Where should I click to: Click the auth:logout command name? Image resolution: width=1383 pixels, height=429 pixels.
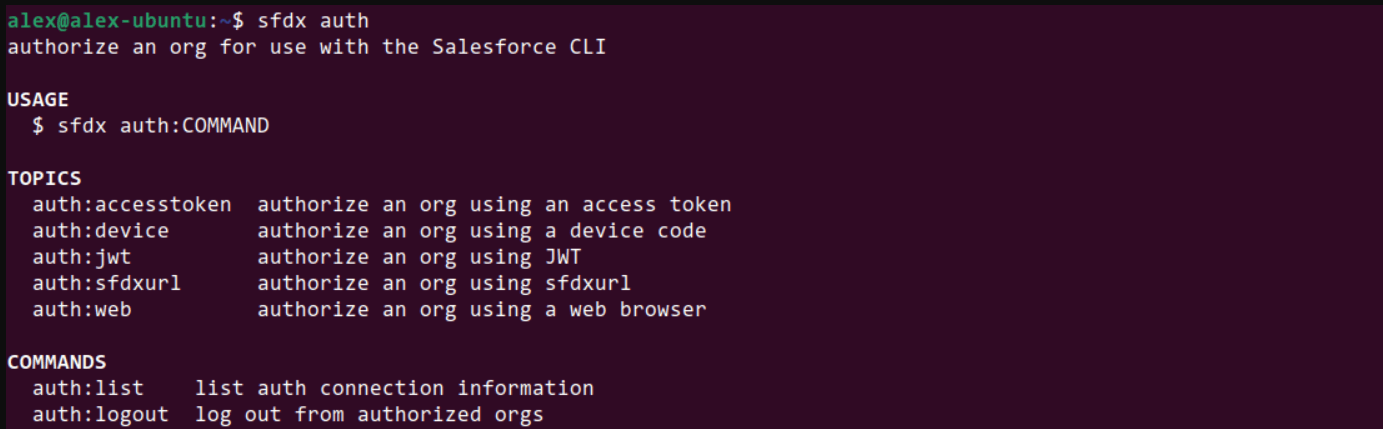point(100,414)
